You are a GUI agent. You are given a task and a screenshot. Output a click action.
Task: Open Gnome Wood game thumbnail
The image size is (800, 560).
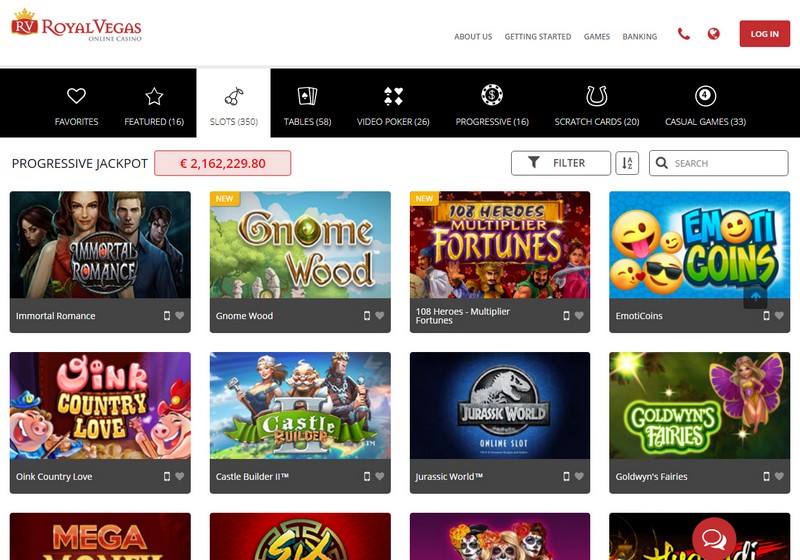[300, 245]
